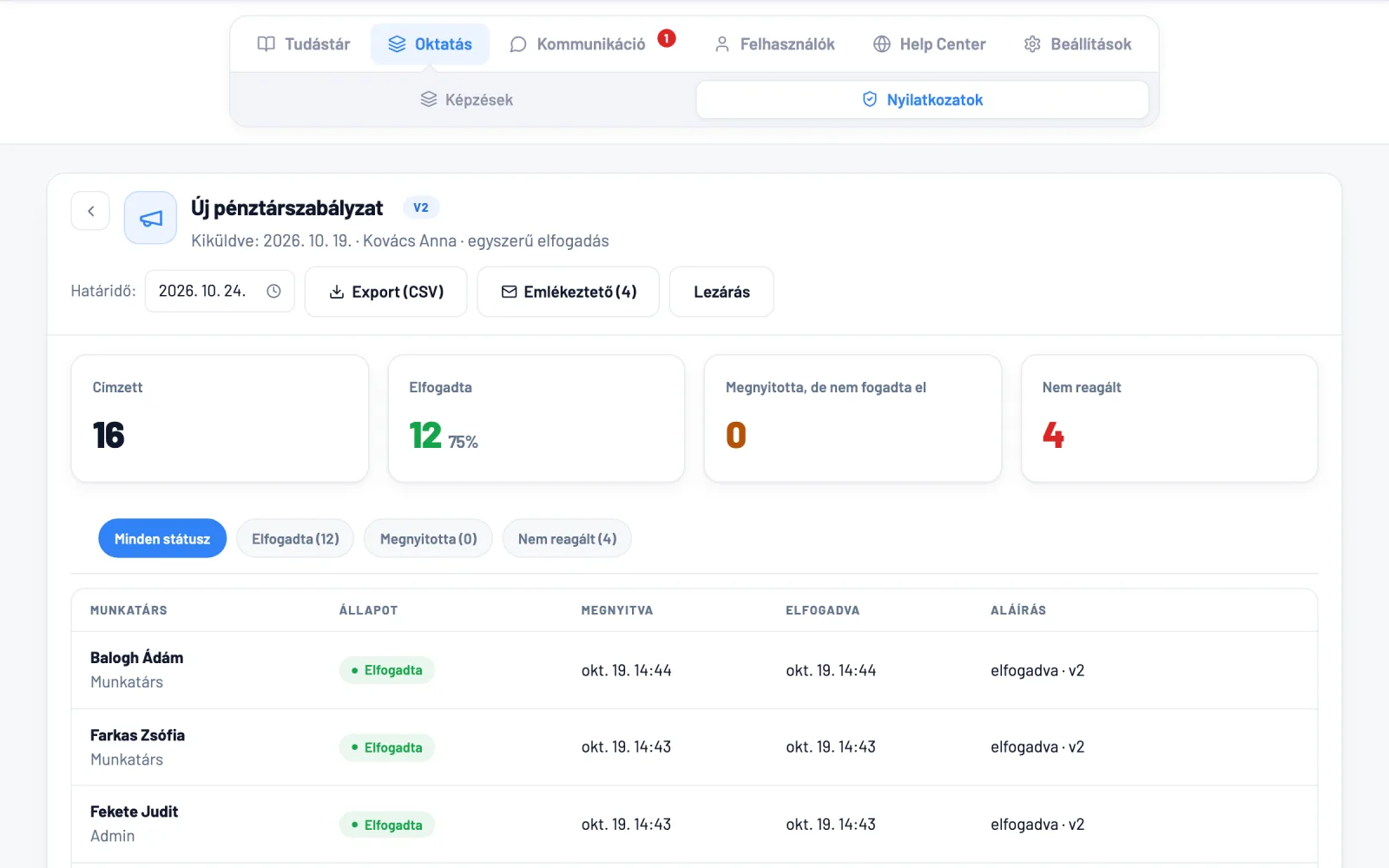Click the book icon next to Tudástár
1389x868 pixels.
(267, 44)
